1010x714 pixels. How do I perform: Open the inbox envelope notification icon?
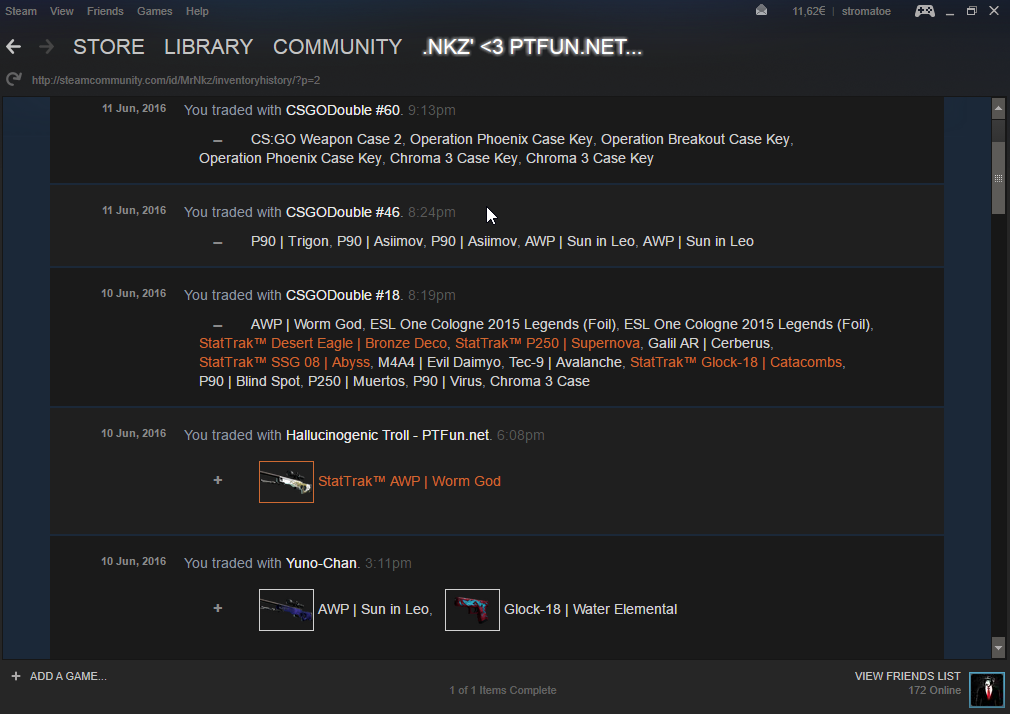pos(761,11)
